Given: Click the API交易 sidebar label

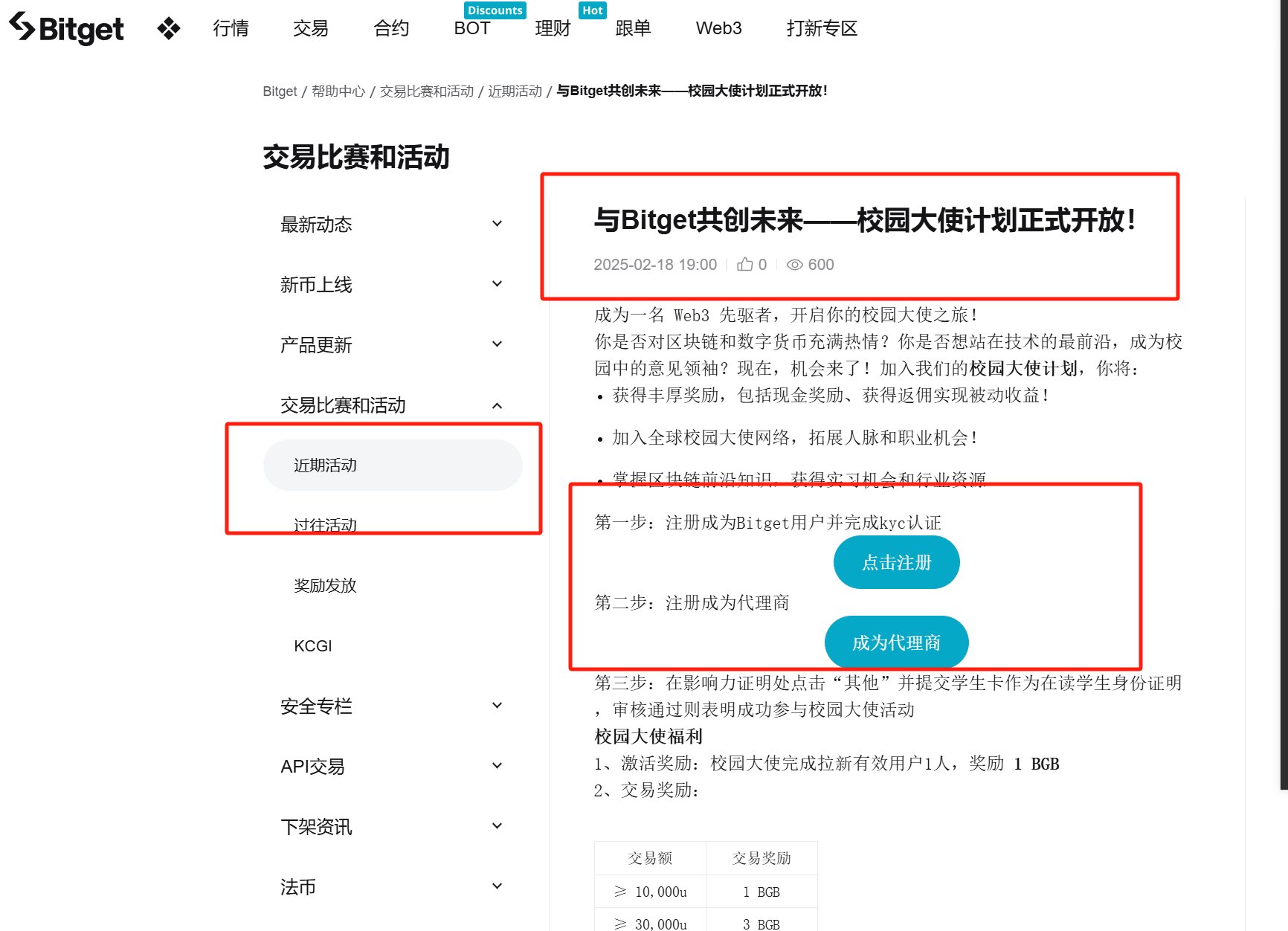Looking at the screenshot, I should 312,766.
